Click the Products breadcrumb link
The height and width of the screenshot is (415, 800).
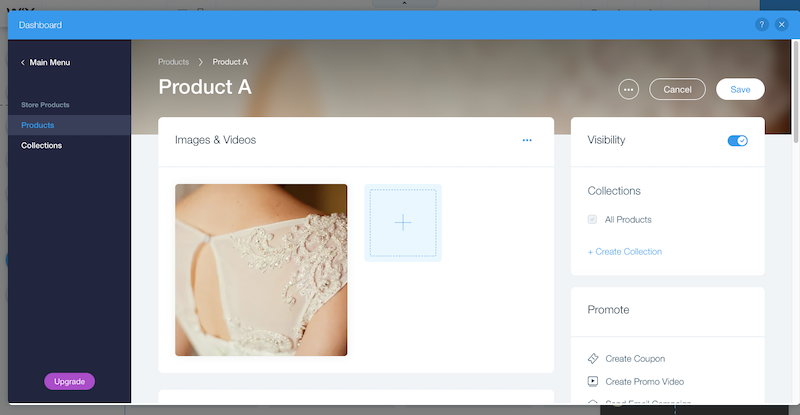tap(174, 62)
